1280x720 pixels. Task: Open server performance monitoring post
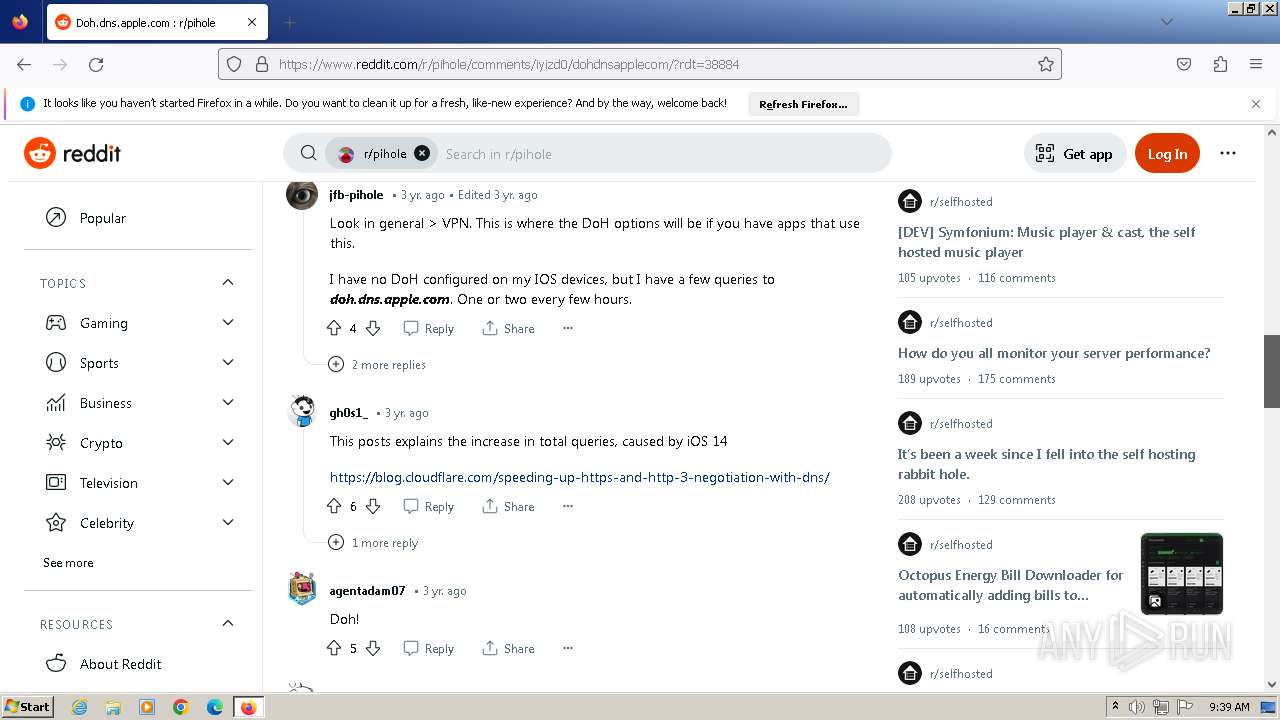[x=1054, y=353]
